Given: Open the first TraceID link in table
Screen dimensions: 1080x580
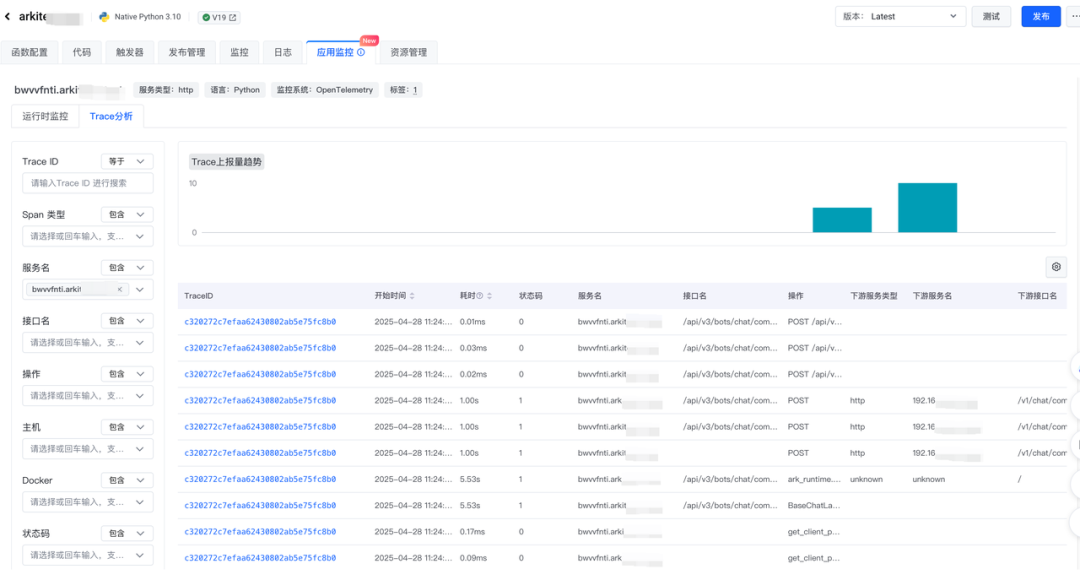Looking at the screenshot, I should click(260, 322).
